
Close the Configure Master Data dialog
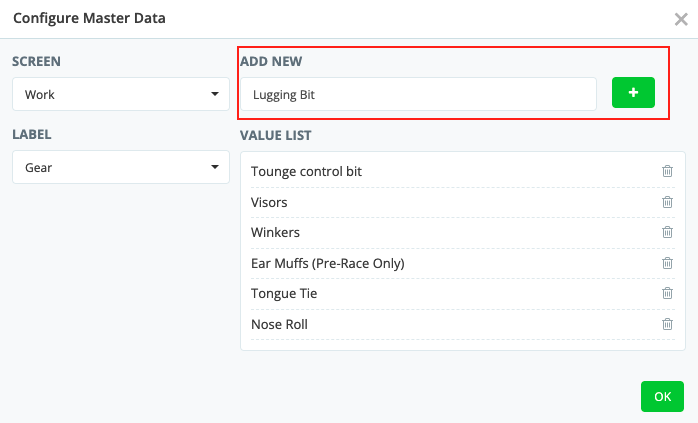click(681, 19)
